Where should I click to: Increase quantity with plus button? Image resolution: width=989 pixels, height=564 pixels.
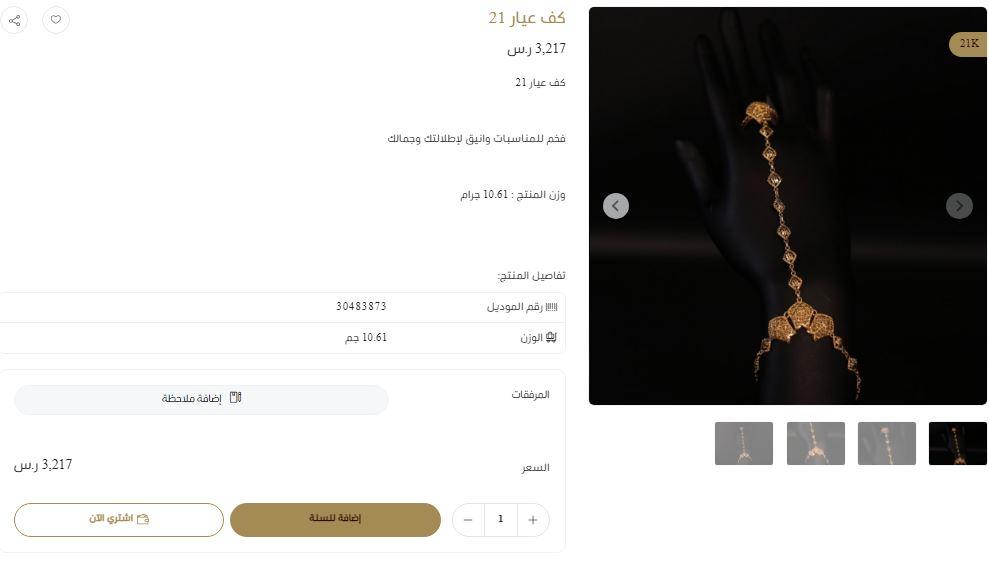pyautogui.click(x=533, y=520)
